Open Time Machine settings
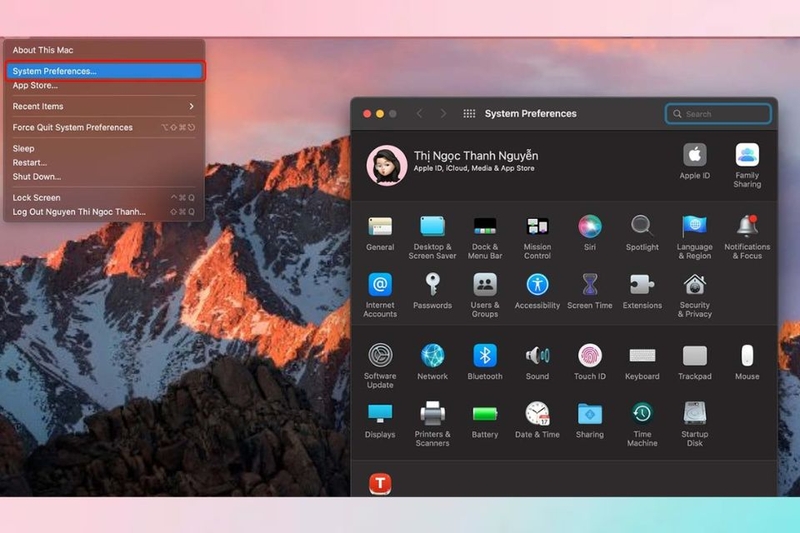The height and width of the screenshot is (533, 800). click(642, 424)
